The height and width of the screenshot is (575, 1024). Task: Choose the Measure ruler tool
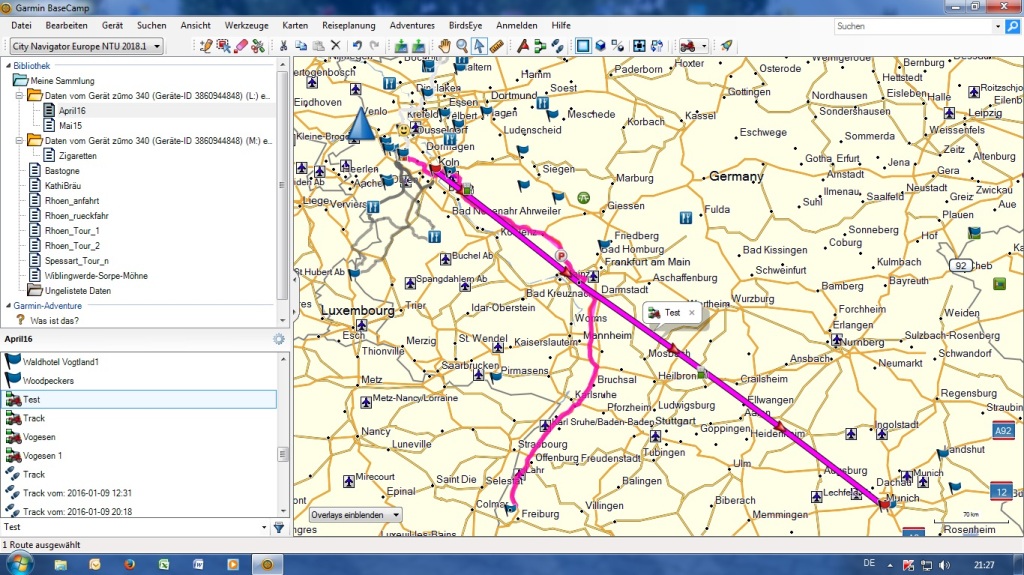pyautogui.click(x=497, y=46)
